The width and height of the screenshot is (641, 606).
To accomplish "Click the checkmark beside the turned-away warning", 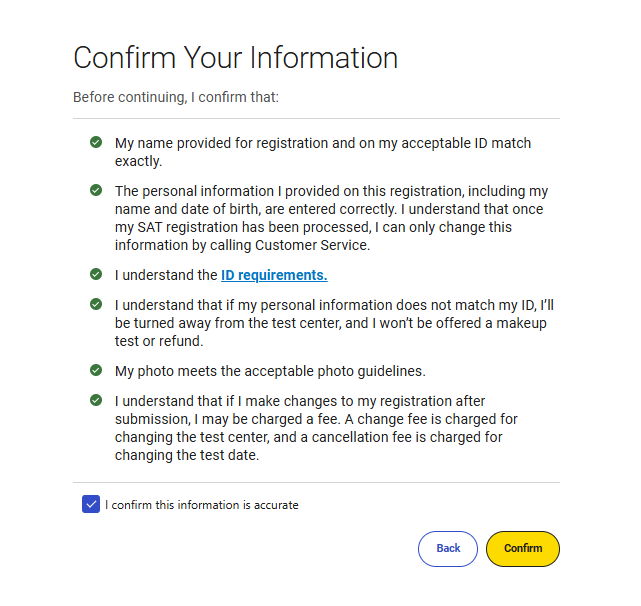I will [x=95, y=303].
